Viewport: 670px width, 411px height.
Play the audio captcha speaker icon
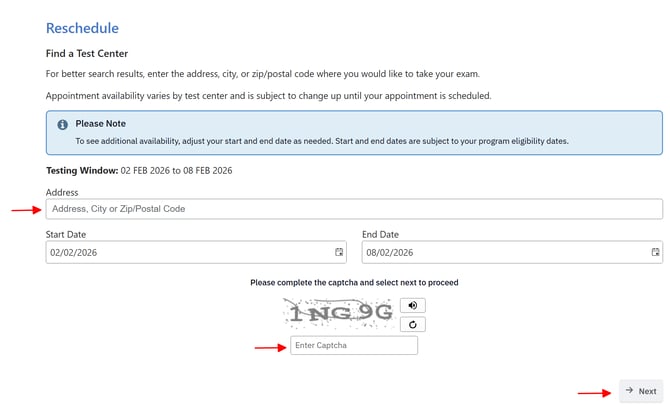coord(411,305)
